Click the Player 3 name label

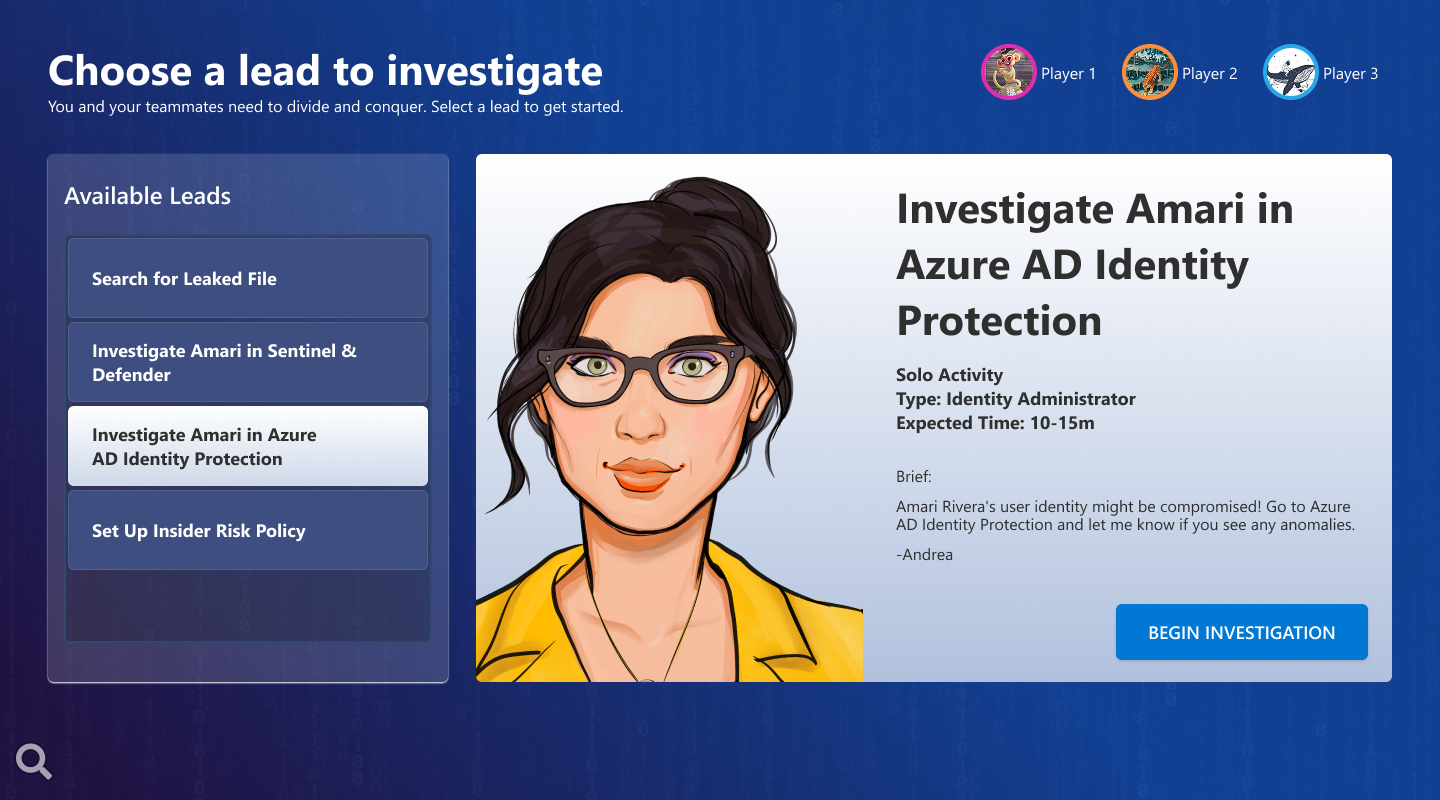[x=1350, y=74]
